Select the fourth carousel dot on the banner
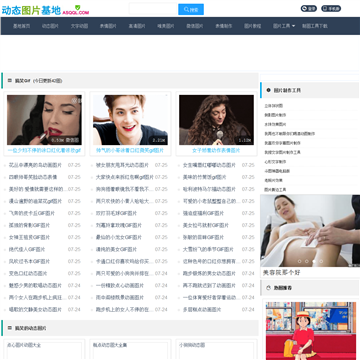This screenshot has width=360, height=360. coord(321,261)
